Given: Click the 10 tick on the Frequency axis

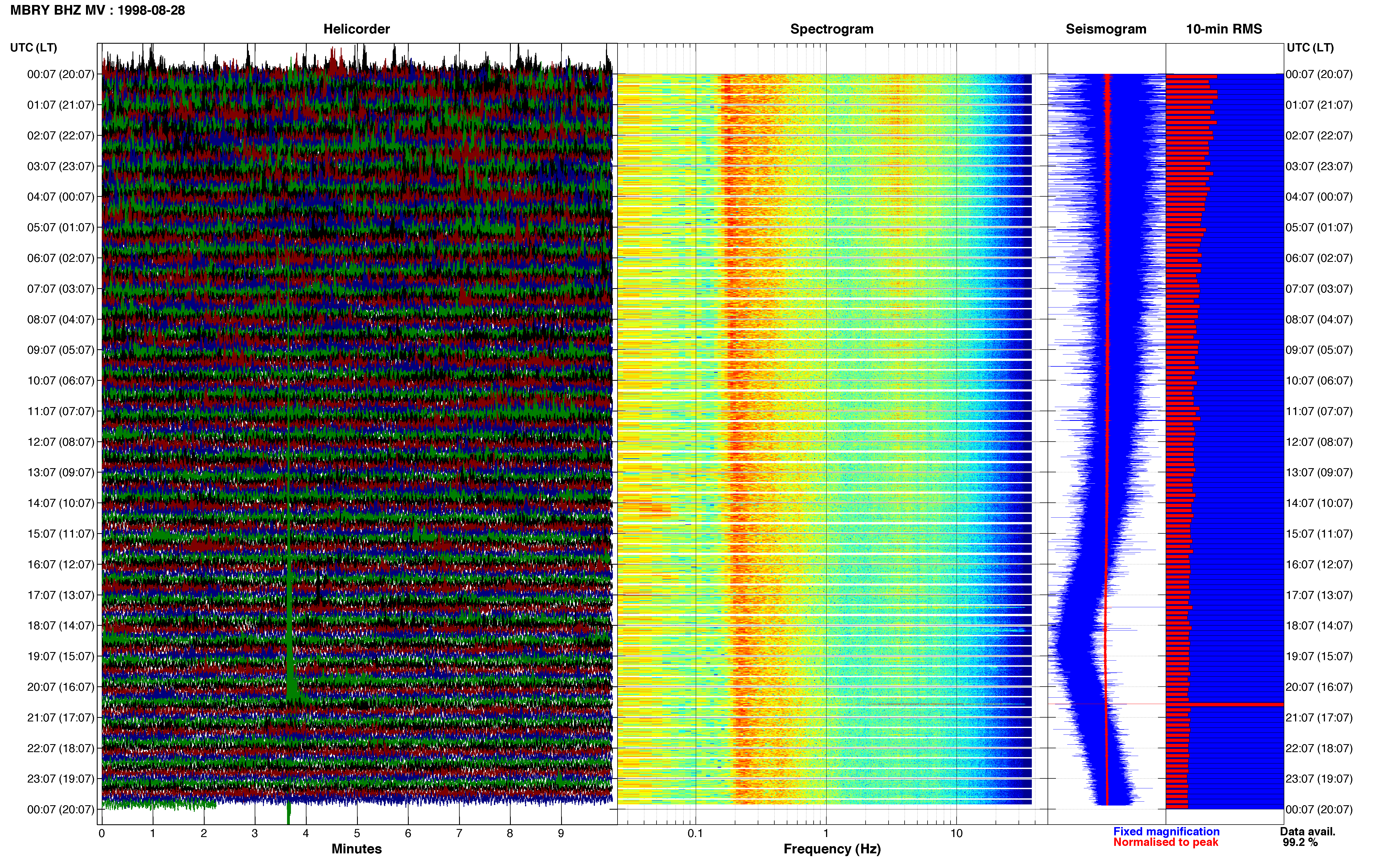Looking at the screenshot, I should click(x=956, y=833).
